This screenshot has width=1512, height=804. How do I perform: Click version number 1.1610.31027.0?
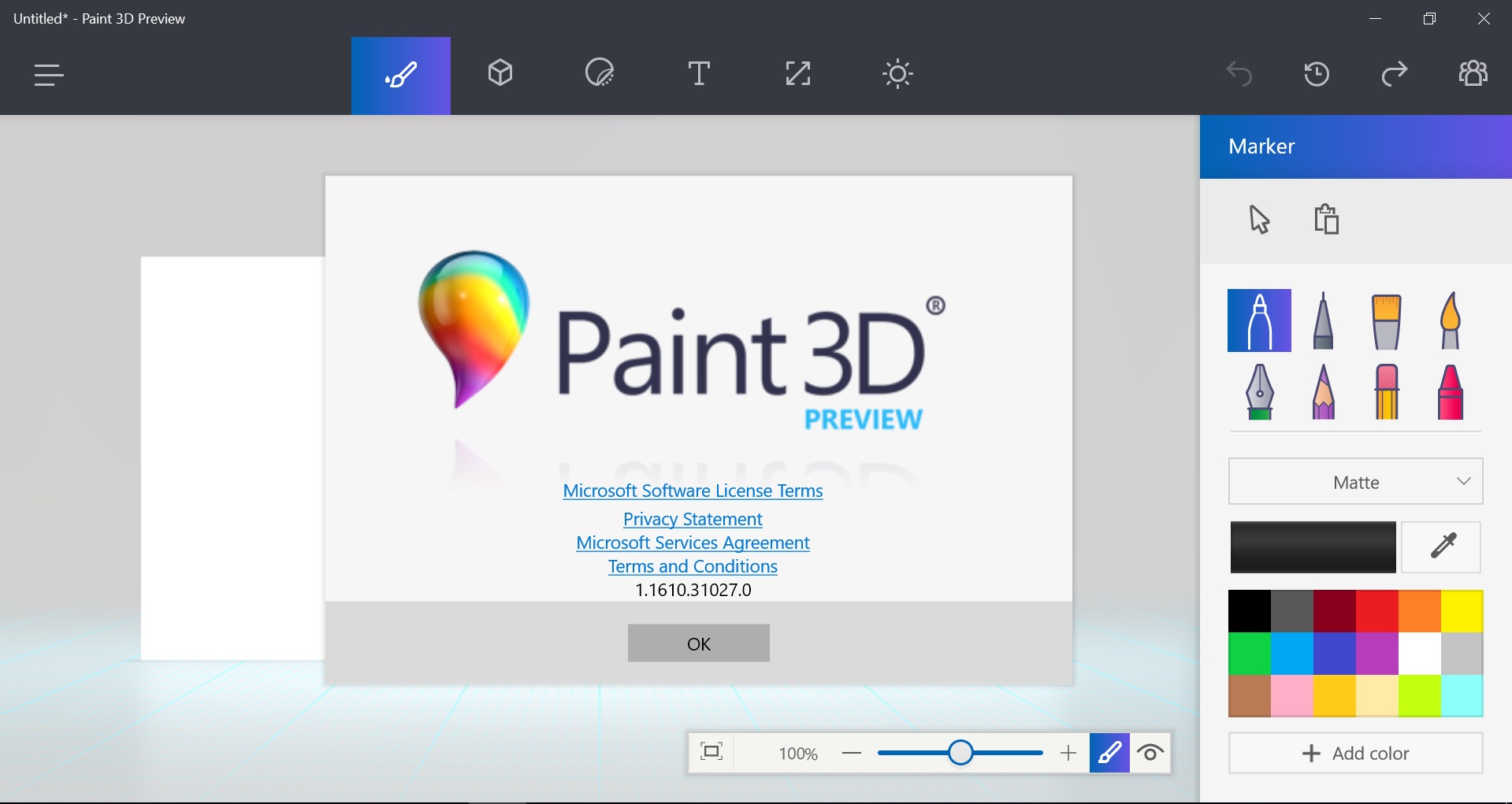(693, 590)
